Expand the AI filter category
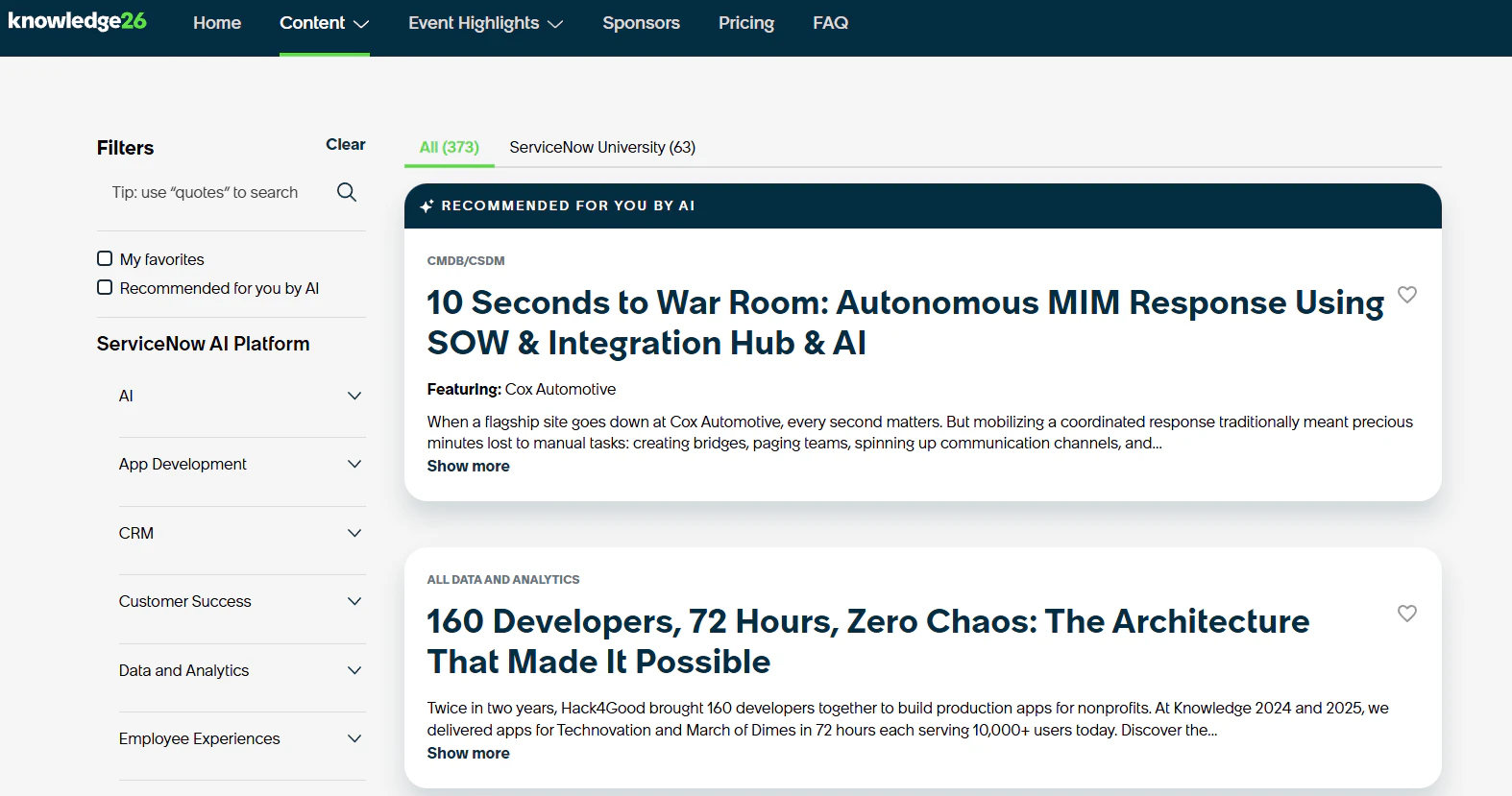 (x=240, y=396)
